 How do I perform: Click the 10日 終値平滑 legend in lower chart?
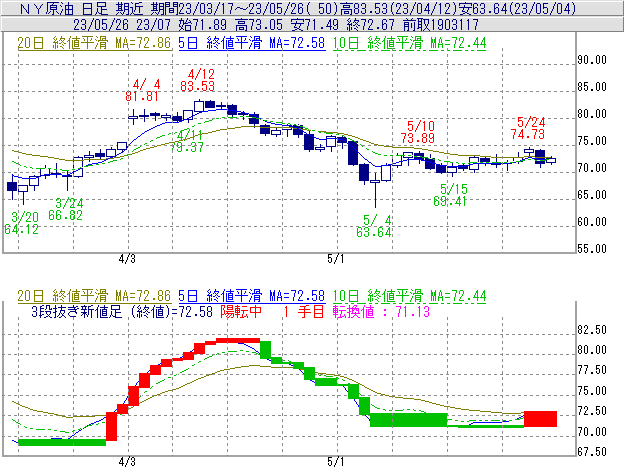click(x=410, y=296)
